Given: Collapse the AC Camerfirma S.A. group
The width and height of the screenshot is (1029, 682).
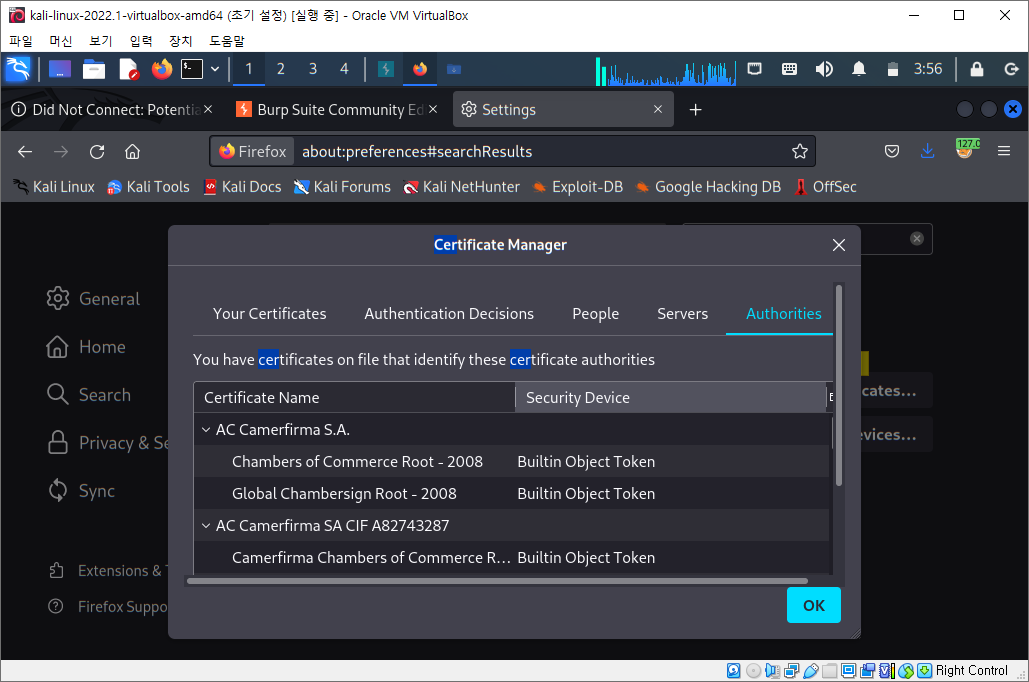Looking at the screenshot, I should click(206, 430).
